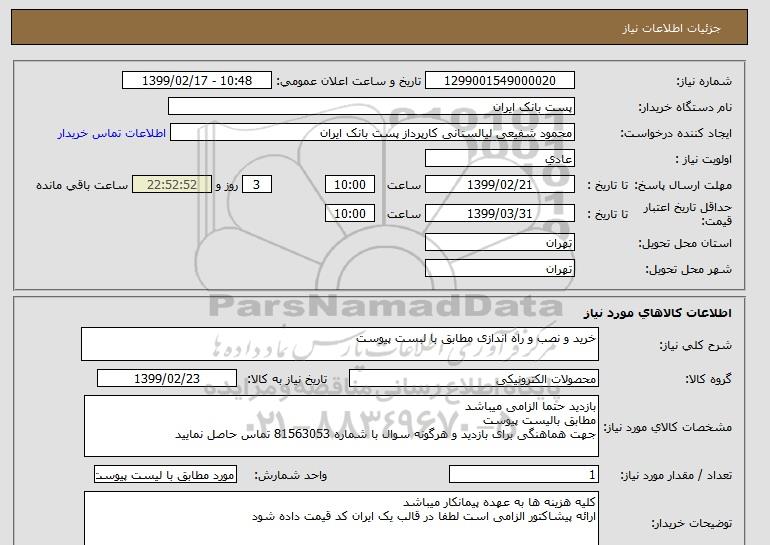This screenshot has width=770, height=545.
Task: Click the priority field عادی
Action: (499, 159)
